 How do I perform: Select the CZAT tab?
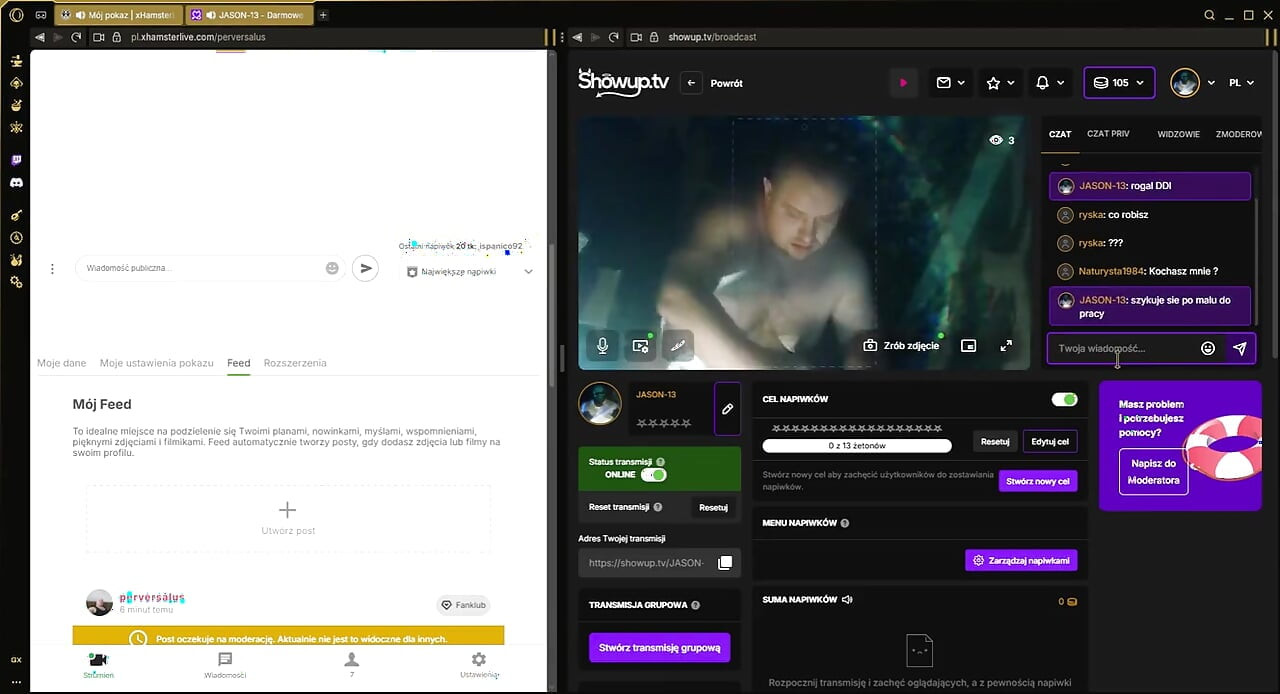[x=1060, y=134]
